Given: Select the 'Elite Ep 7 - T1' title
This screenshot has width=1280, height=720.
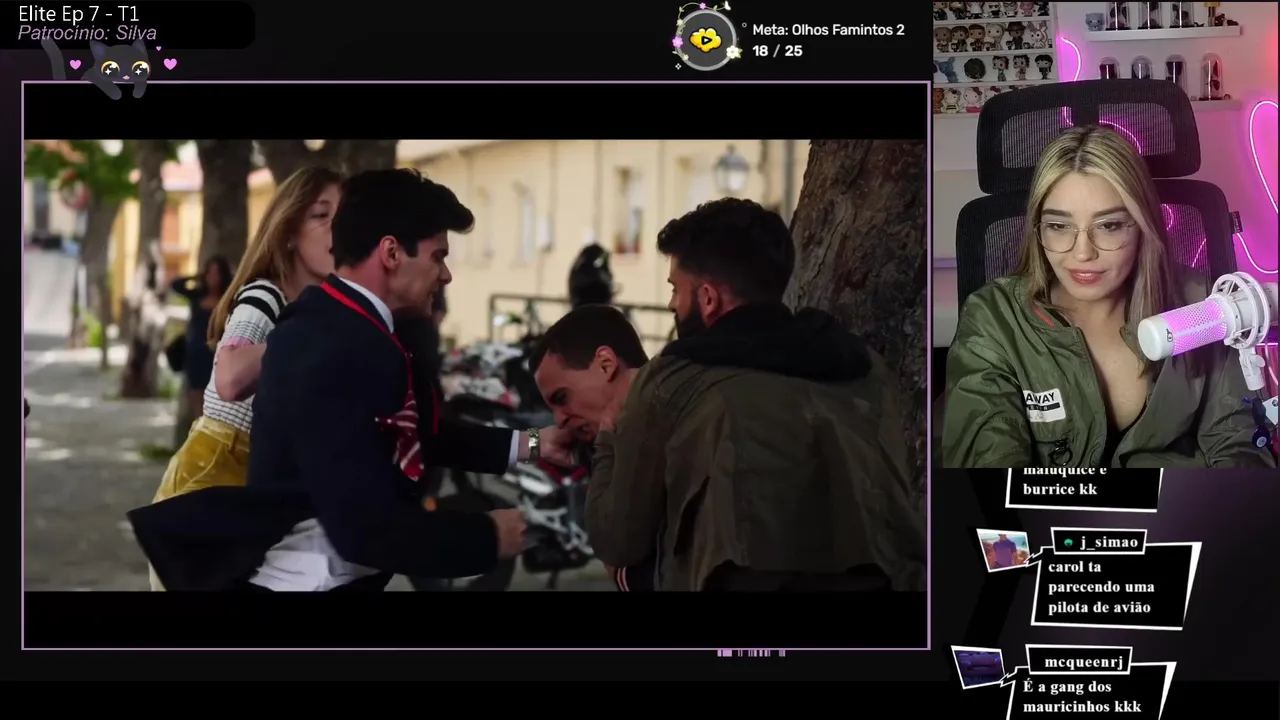Looking at the screenshot, I should tap(79, 14).
